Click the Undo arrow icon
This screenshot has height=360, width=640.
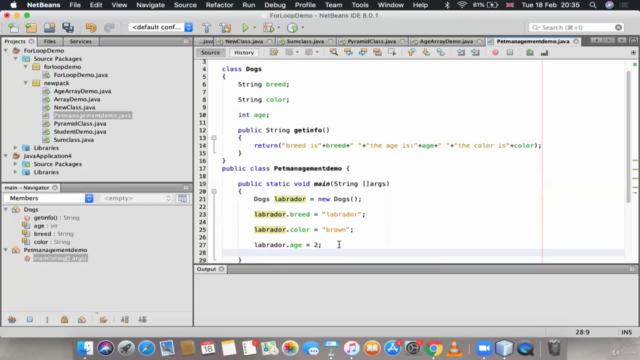point(91,27)
